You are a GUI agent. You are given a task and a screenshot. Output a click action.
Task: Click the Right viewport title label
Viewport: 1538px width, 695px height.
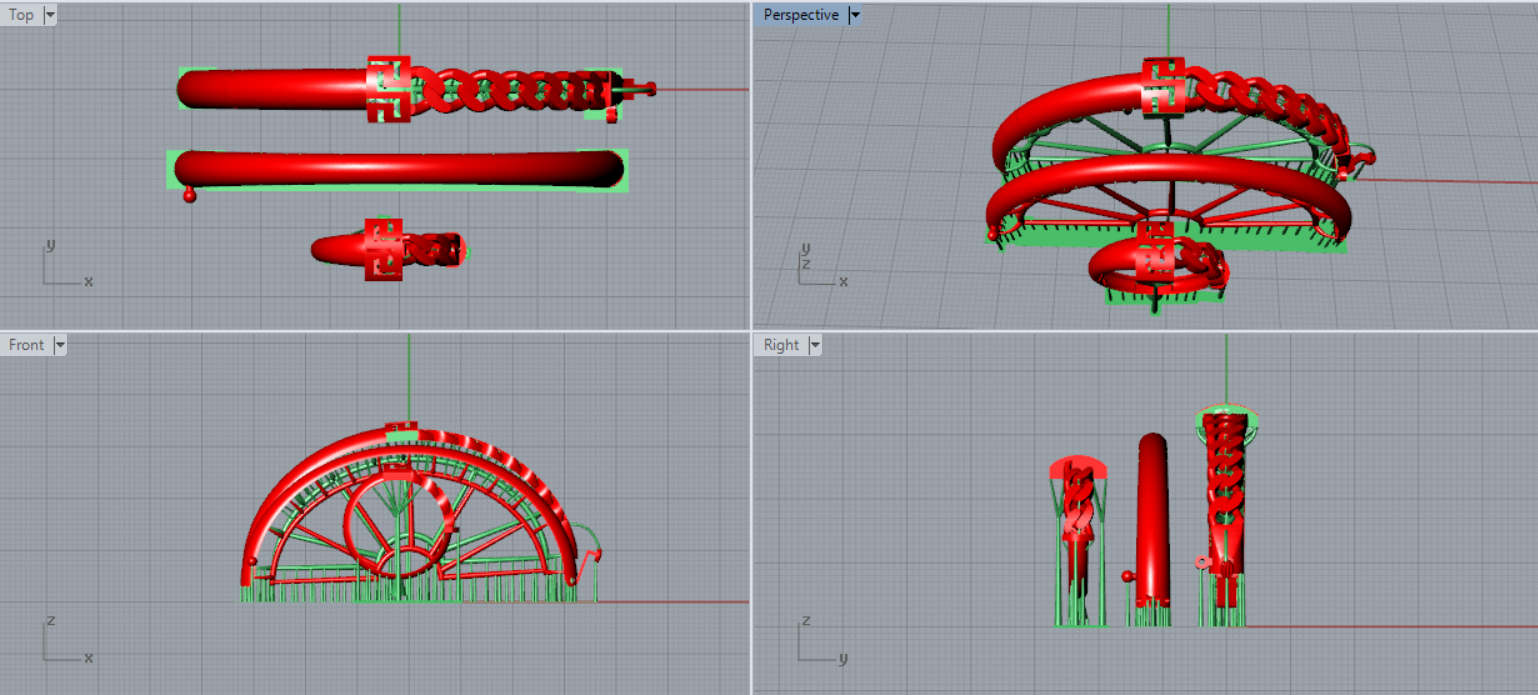781,345
